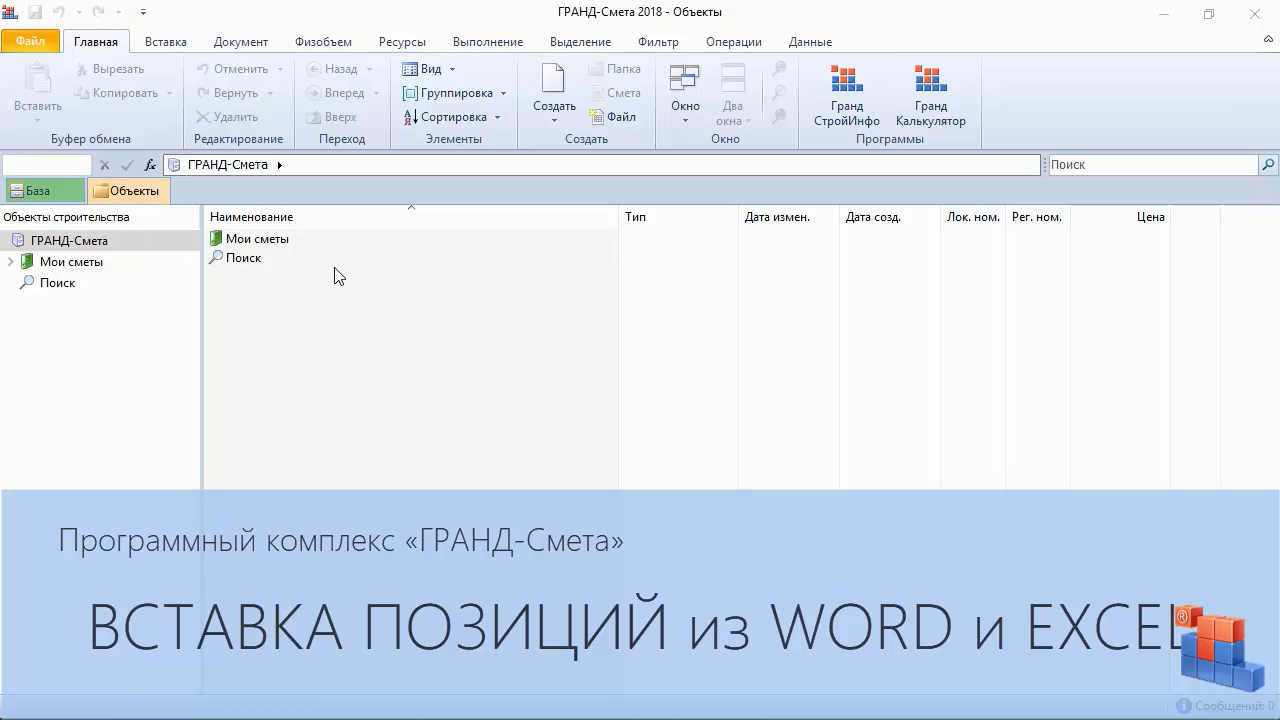Click the Дата измен. column header
1280x720 pixels.
(x=789, y=217)
